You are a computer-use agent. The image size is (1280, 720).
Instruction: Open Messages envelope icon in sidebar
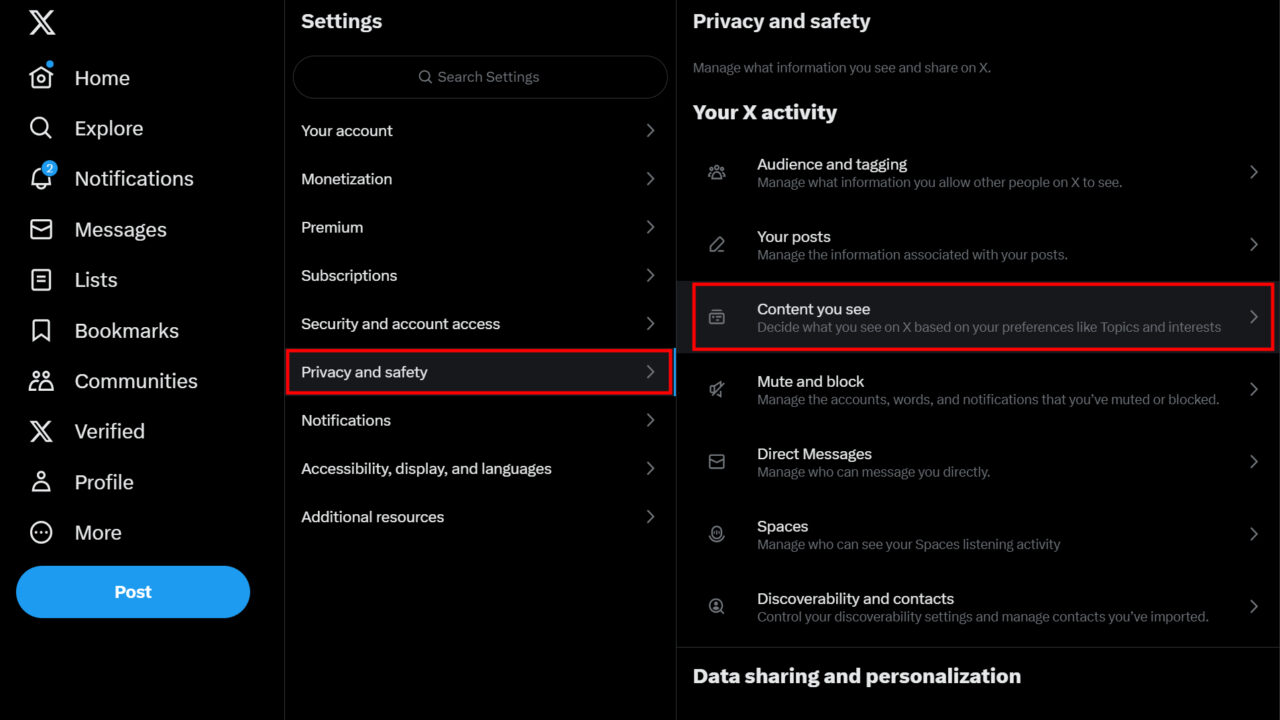tap(41, 230)
